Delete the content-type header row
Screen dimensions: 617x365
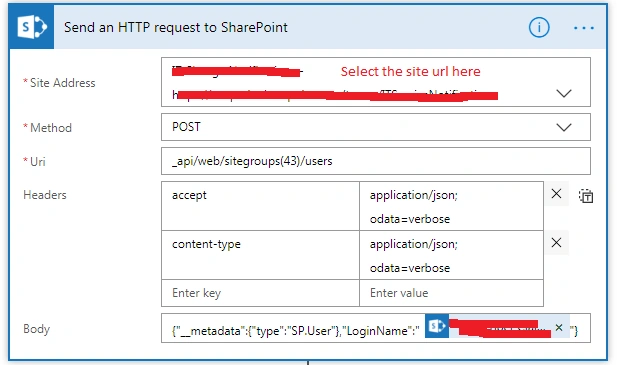click(x=556, y=243)
